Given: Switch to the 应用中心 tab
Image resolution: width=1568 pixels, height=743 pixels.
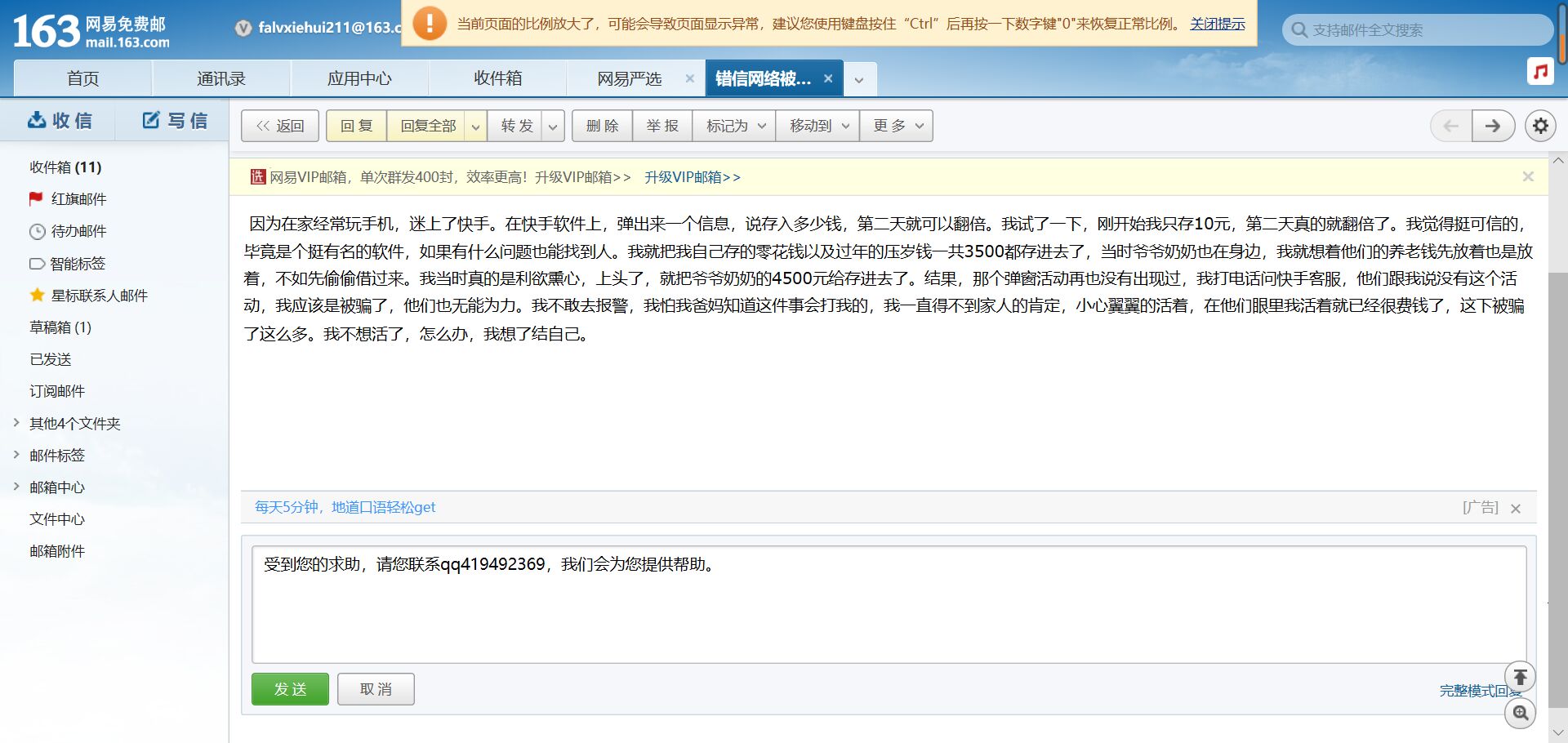Looking at the screenshot, I should (359, 79).
